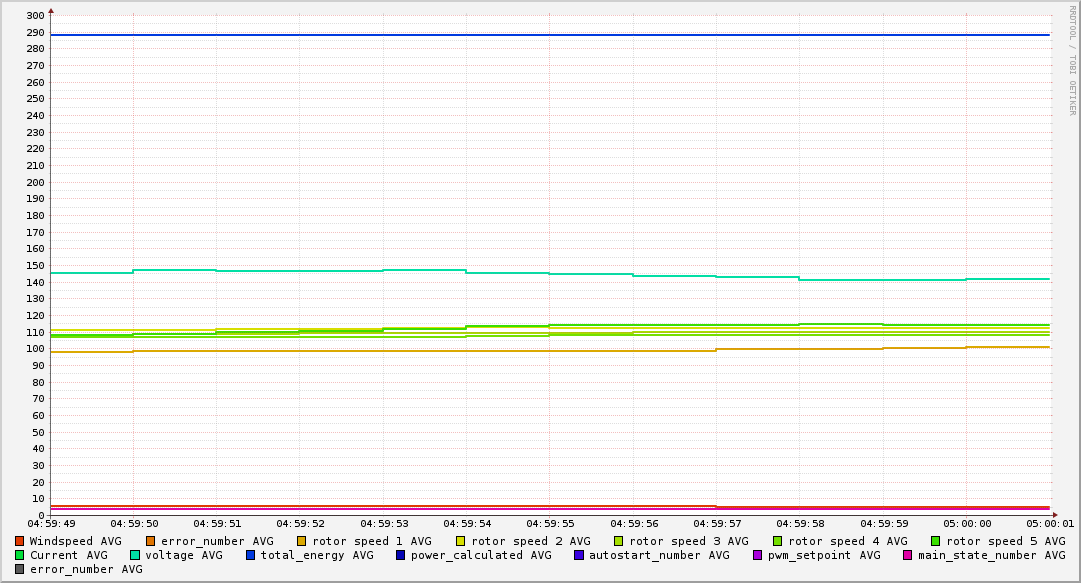Click the rotor speed 3 AVG label
1081x583 pixels.
tap(688, 541)
